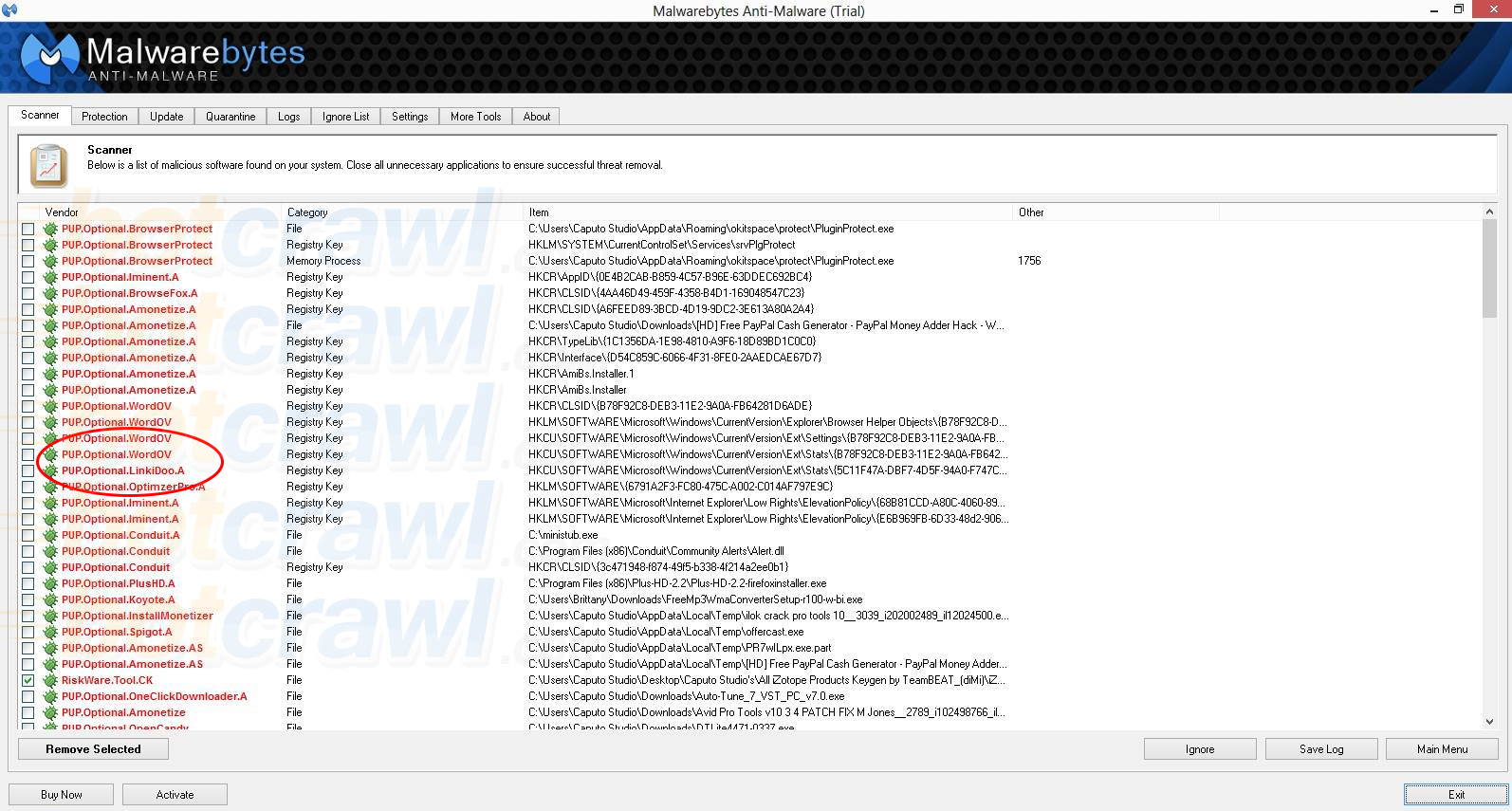1512x811 pixels.
Task: Click the bug icon of PUP.Optional.BrowserProtect Memory Process row
Action: coord(50,261)
